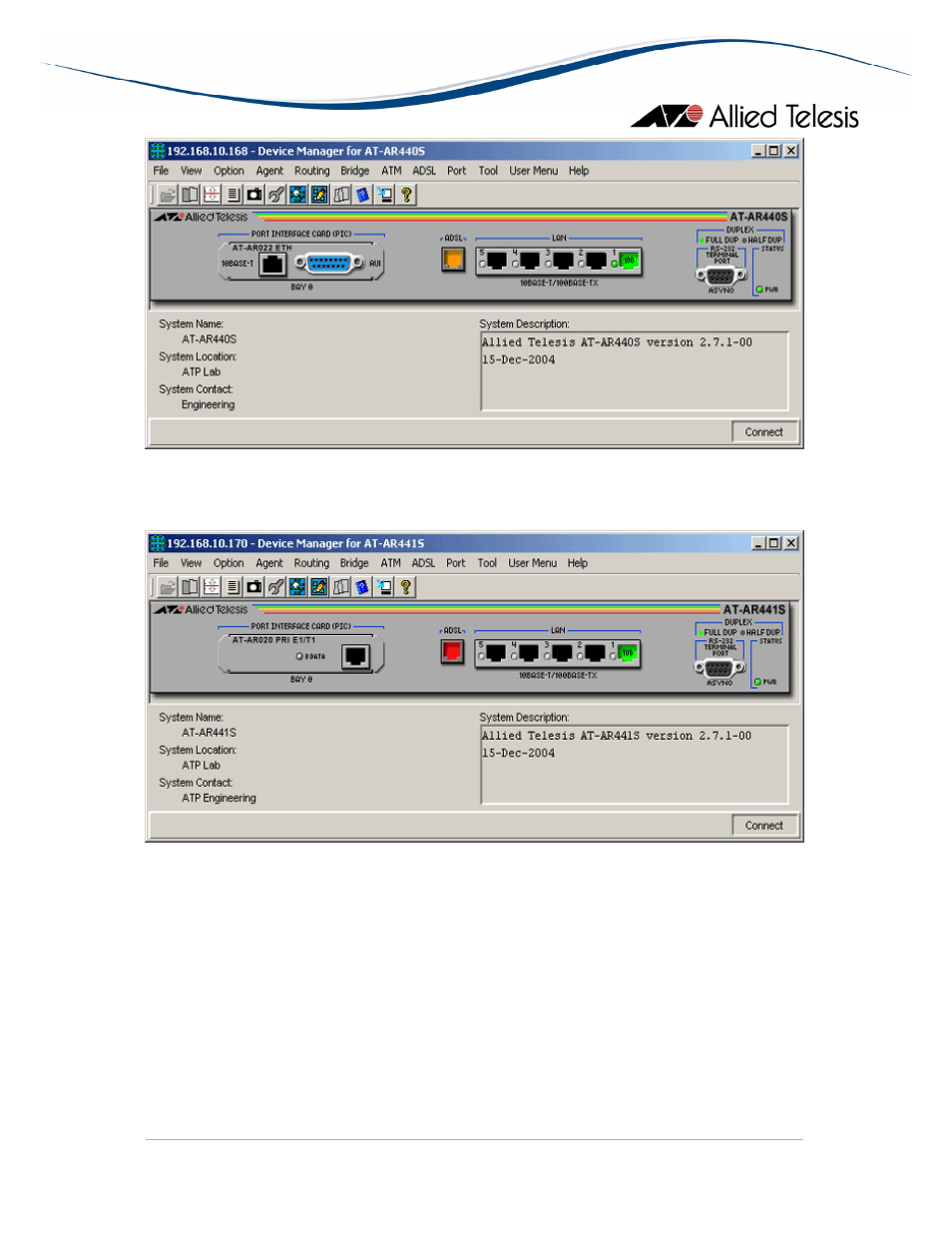952x1233 pixels.
Task: Click the open folder icon in AT-AR440S toolbar
Action: pyautogui.click(x=168, y=195)
